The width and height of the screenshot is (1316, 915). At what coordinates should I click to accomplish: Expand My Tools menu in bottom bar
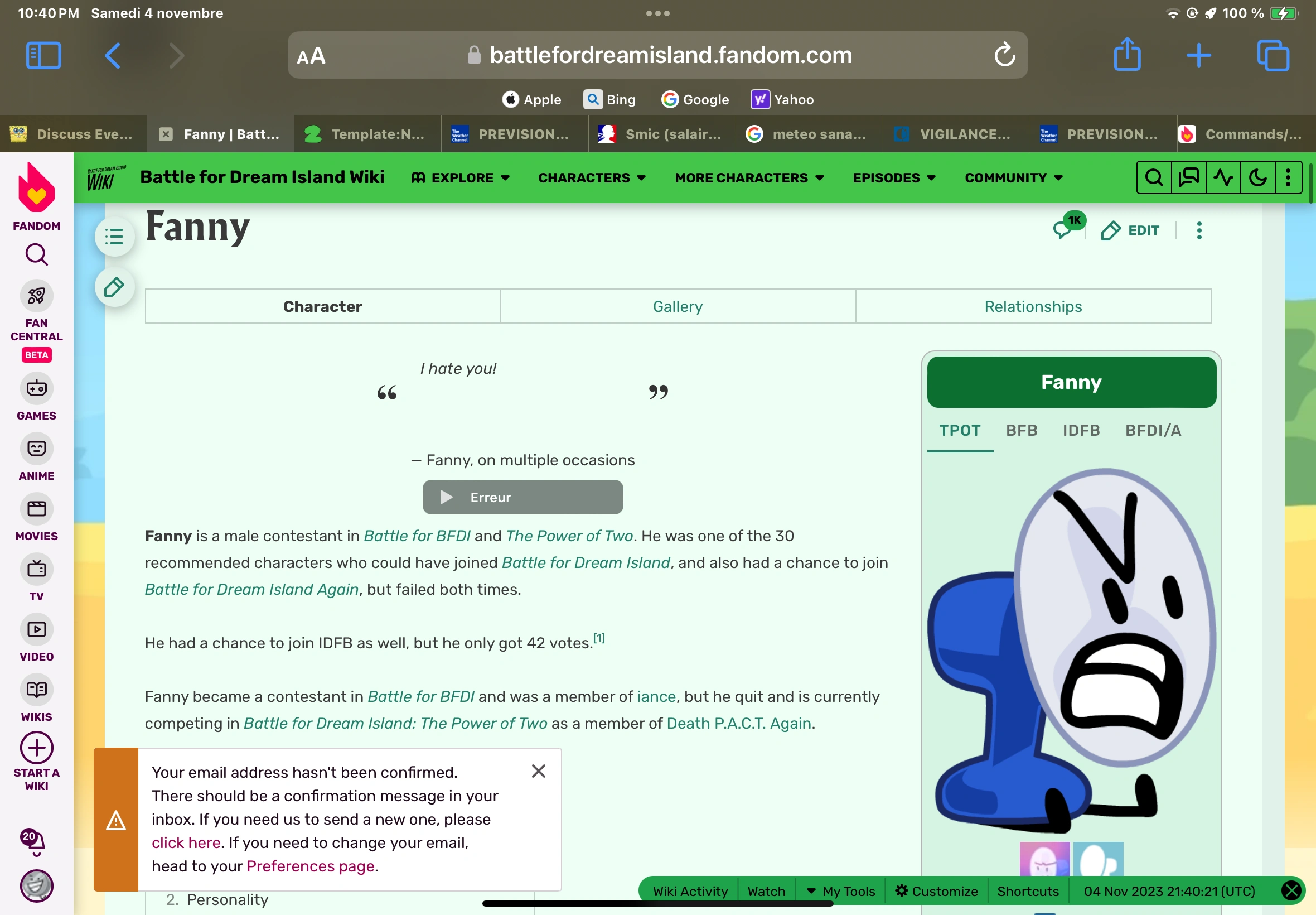(841, 891)
